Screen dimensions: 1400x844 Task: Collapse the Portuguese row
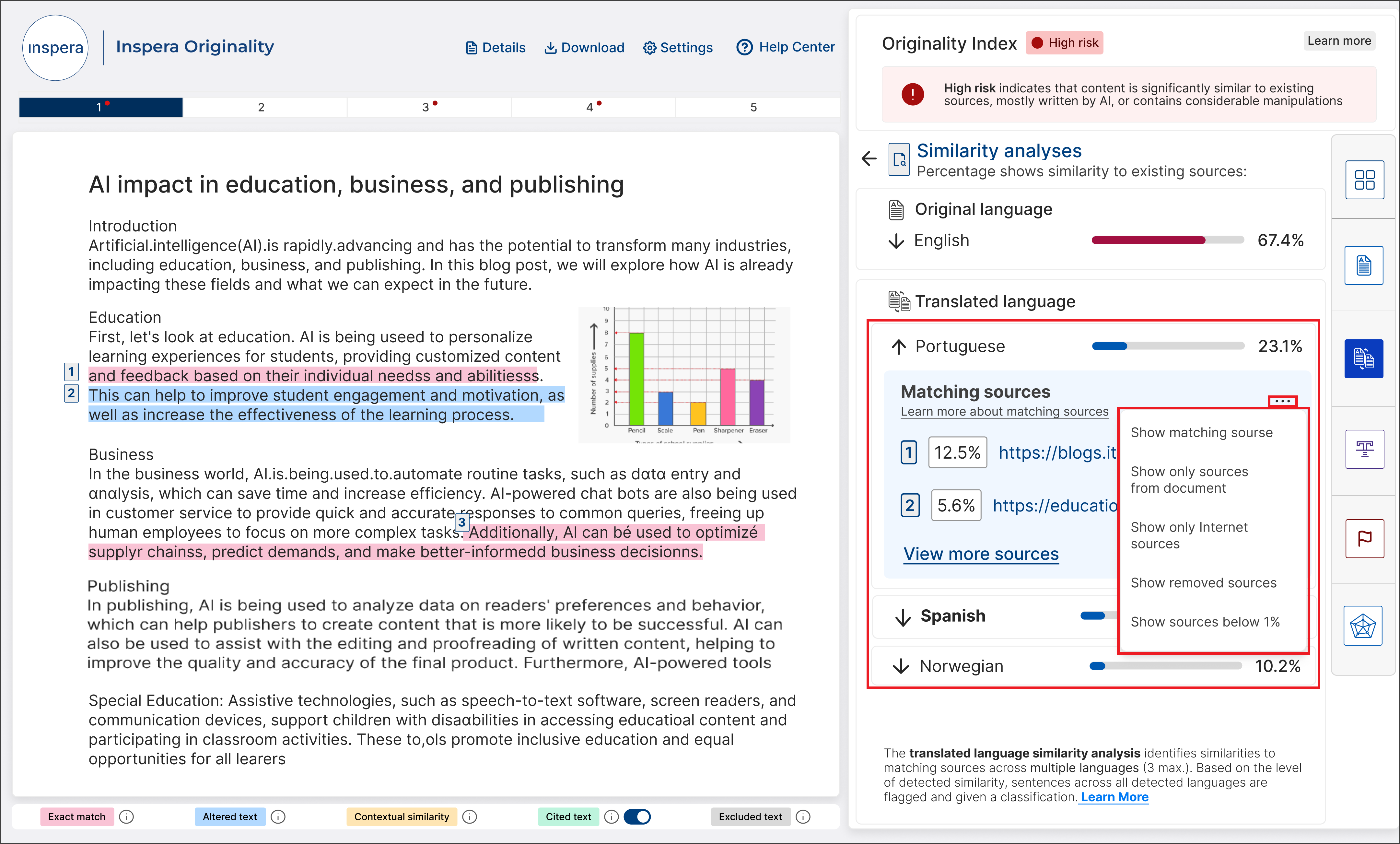(898, 347)
